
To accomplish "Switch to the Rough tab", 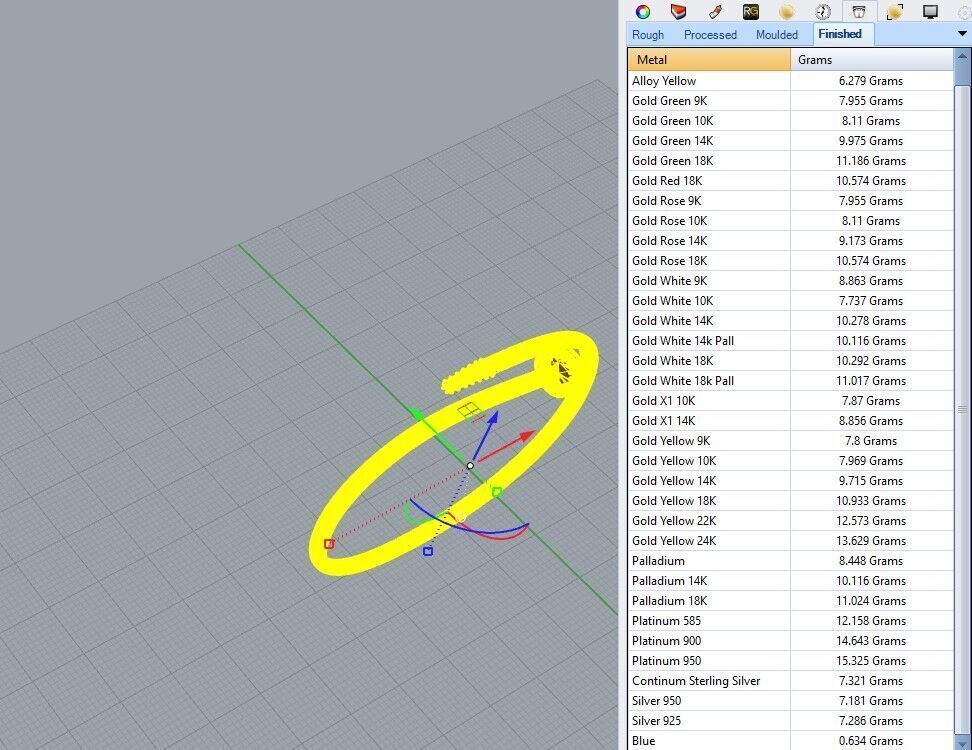I will point(648,35).
